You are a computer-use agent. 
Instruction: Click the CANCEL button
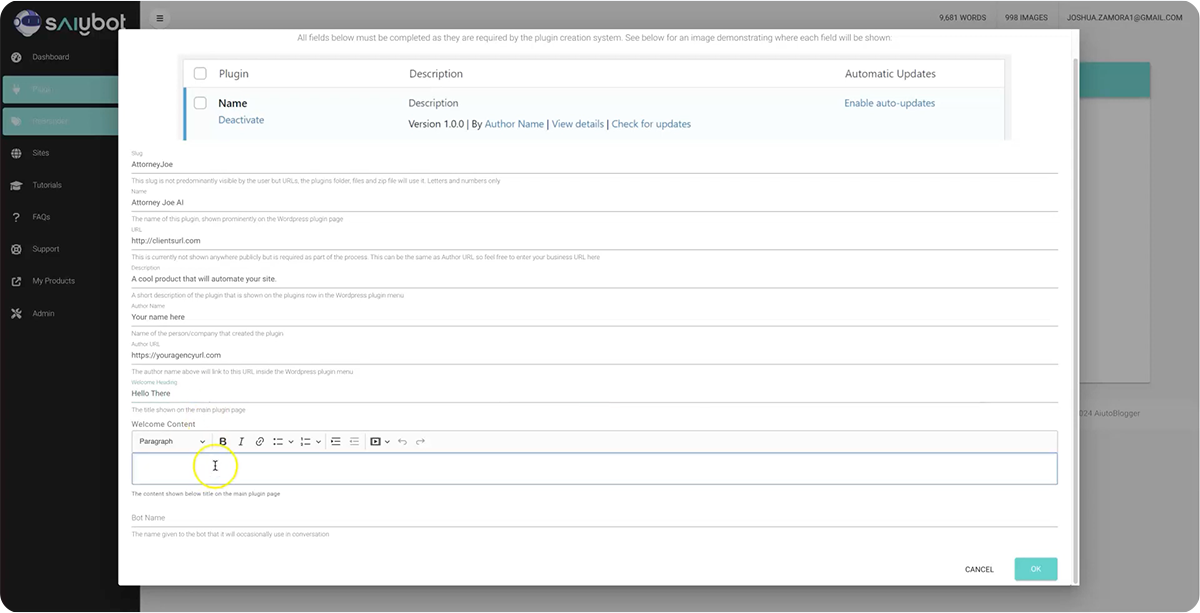(979, 569)
